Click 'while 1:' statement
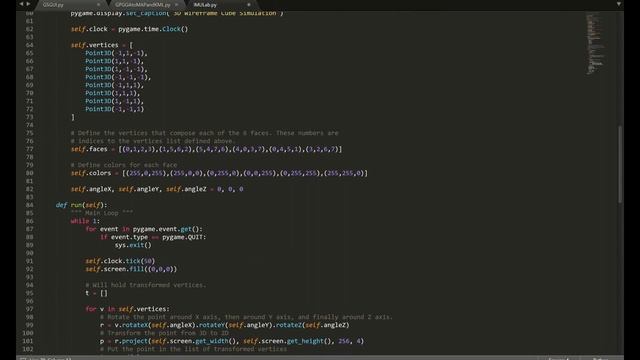Image resolution: width=640 pixels, height=360 pixels. point(85,221)
